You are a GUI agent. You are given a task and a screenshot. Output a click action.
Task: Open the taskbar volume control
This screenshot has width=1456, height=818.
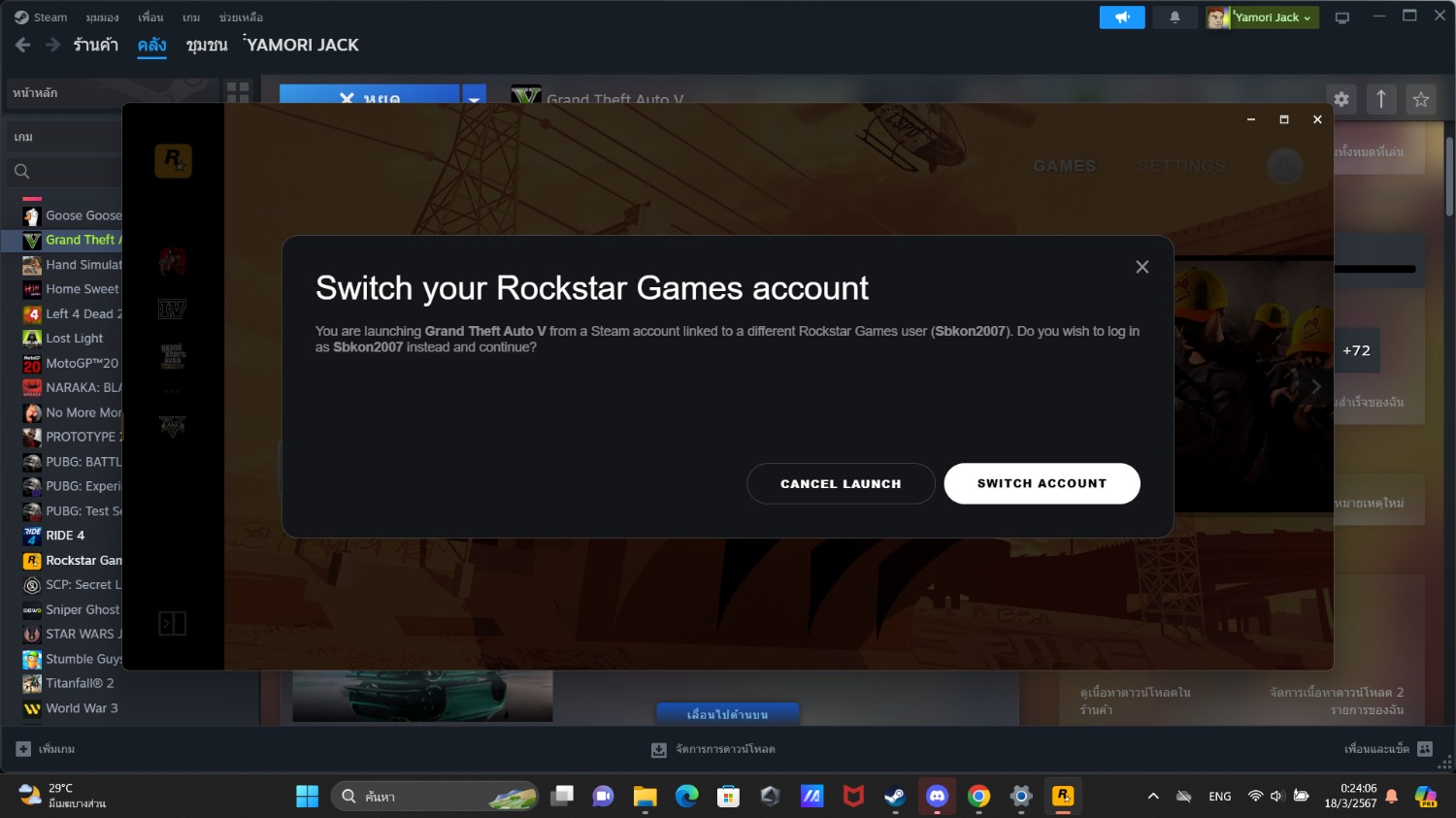pyautogui.click(x=1276, y=797)
